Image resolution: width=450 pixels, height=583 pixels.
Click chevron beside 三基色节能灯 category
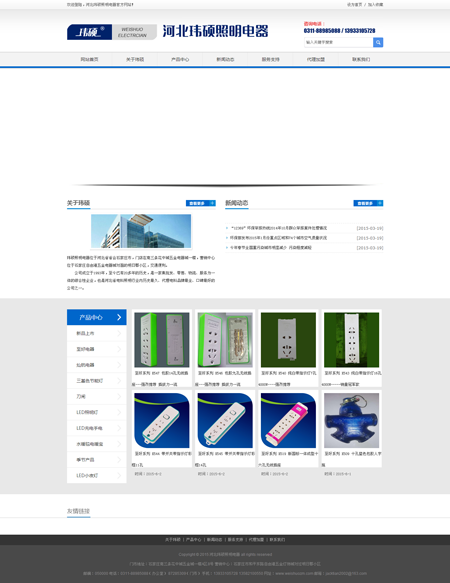pyautogui.click(x=119, y=381)
